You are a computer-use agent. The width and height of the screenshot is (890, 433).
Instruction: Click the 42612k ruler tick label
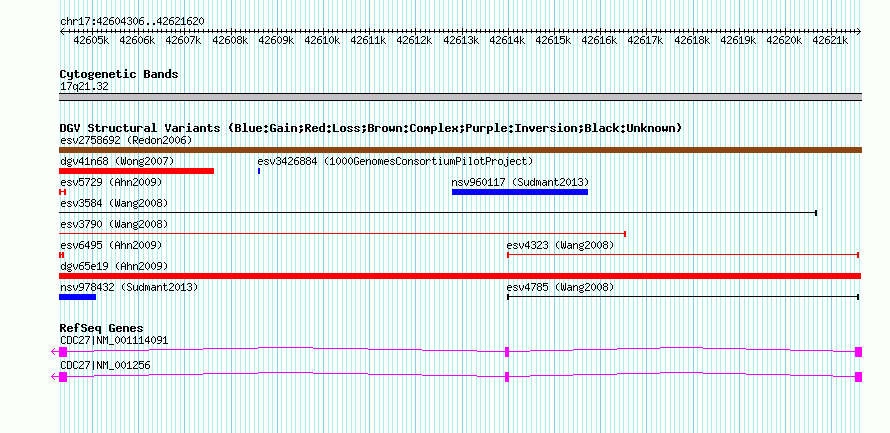[415, 40]
